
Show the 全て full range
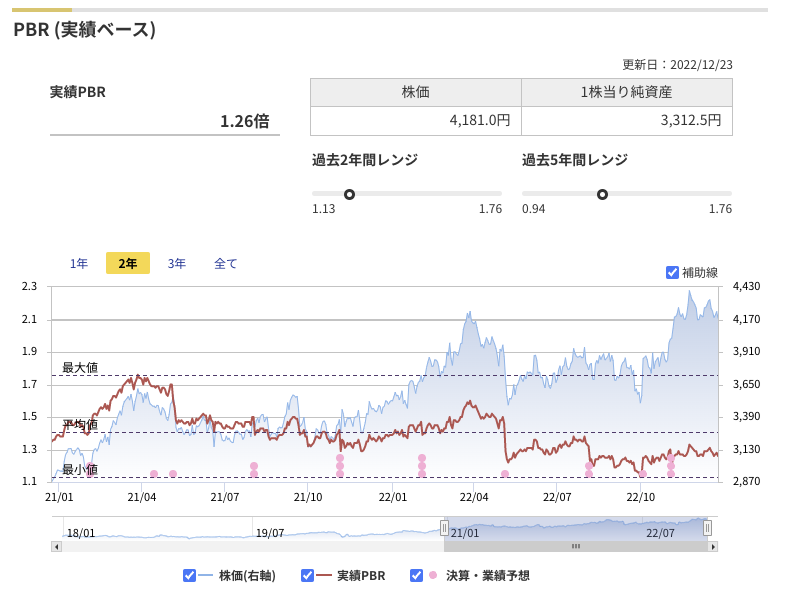click(226, 263)
